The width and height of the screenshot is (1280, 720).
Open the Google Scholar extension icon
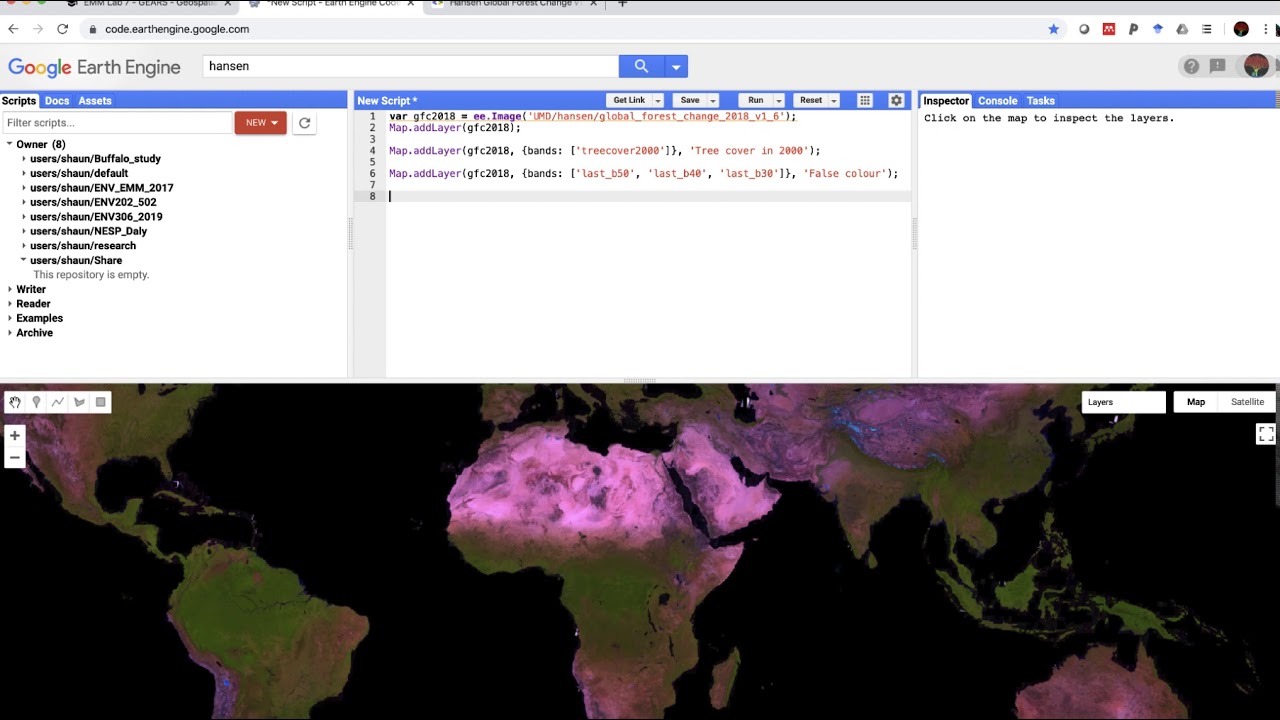coord(1157,29)
